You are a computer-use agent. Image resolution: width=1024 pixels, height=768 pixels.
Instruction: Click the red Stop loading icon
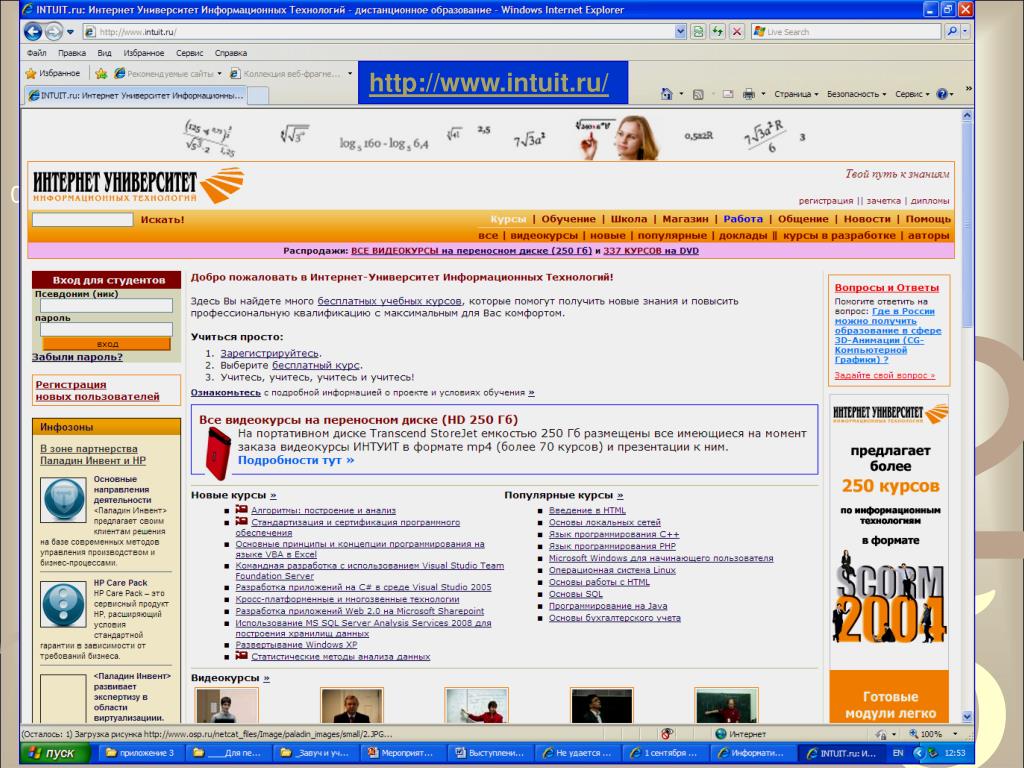point(737,31)
